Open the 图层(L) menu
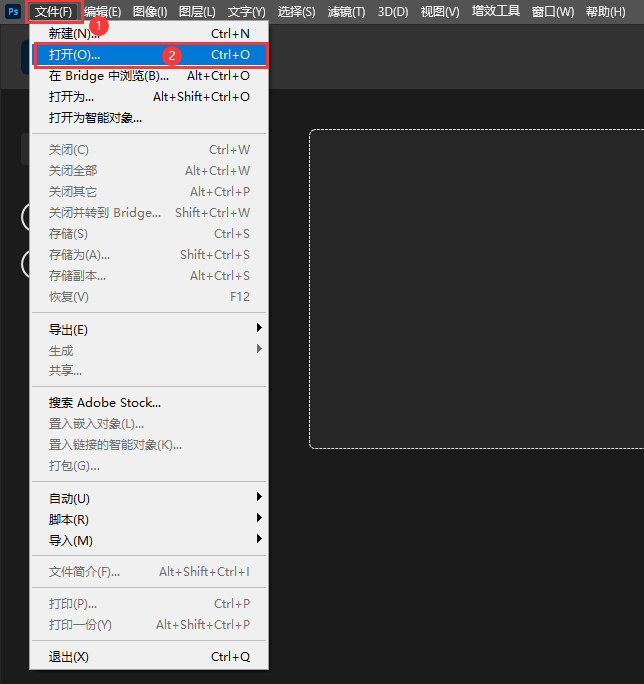644x684 pixels. (197, 12)
